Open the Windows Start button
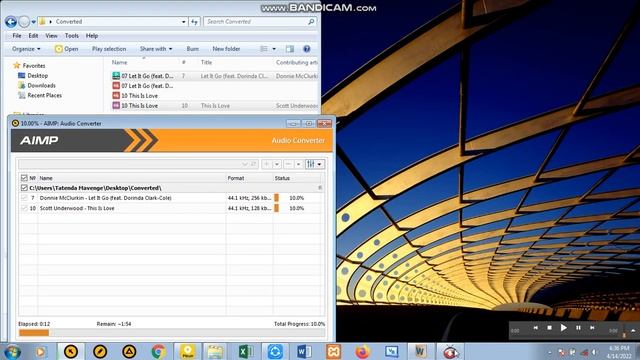Viewport: 640px width, 360px height. click(x=12, y=351)
